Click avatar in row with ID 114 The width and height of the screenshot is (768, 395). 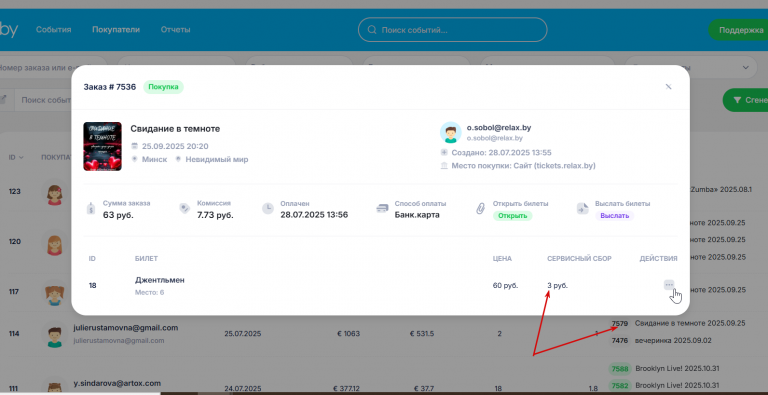(x=55, y=334)
